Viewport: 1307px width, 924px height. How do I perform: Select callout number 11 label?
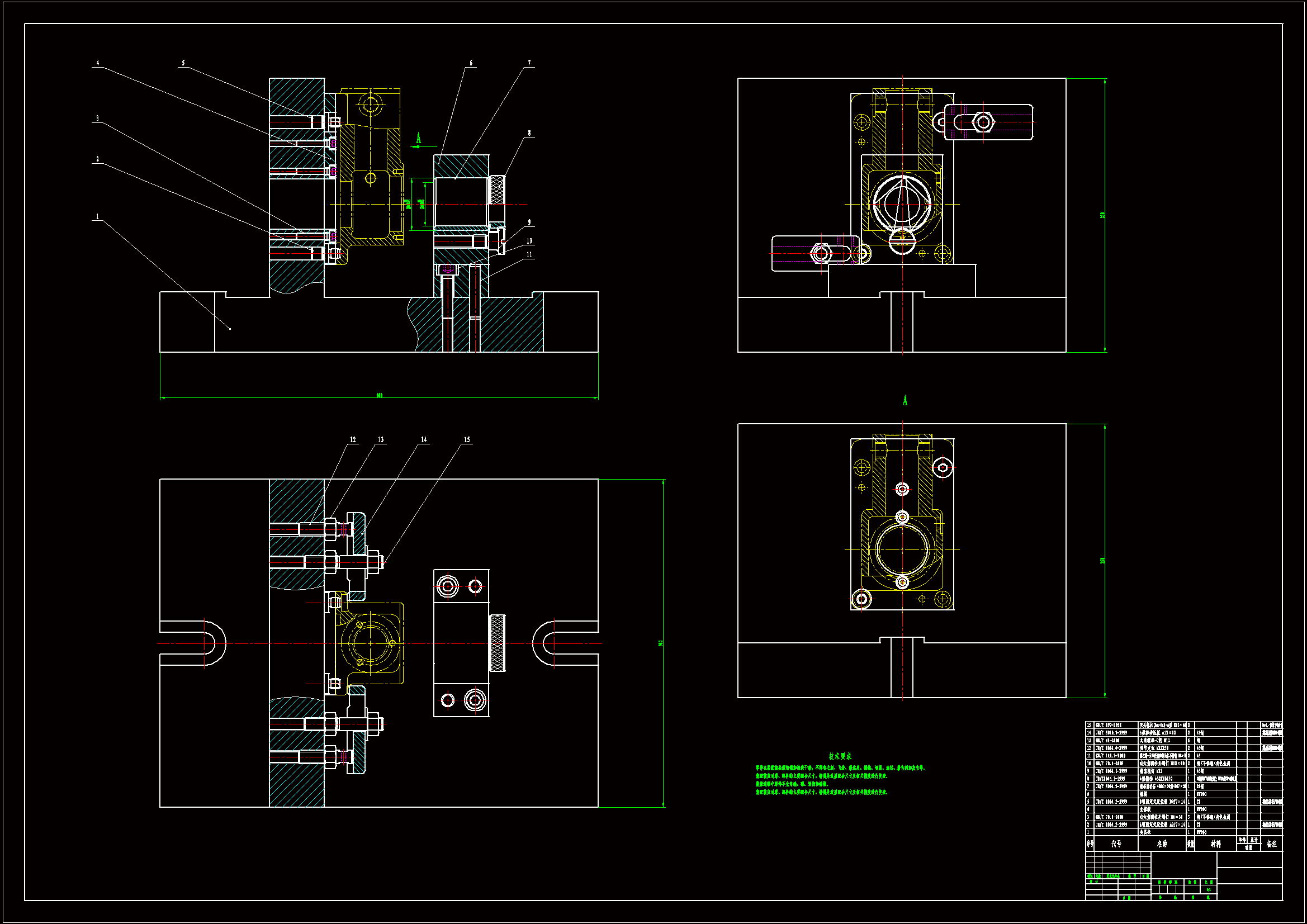click(529, 254)
